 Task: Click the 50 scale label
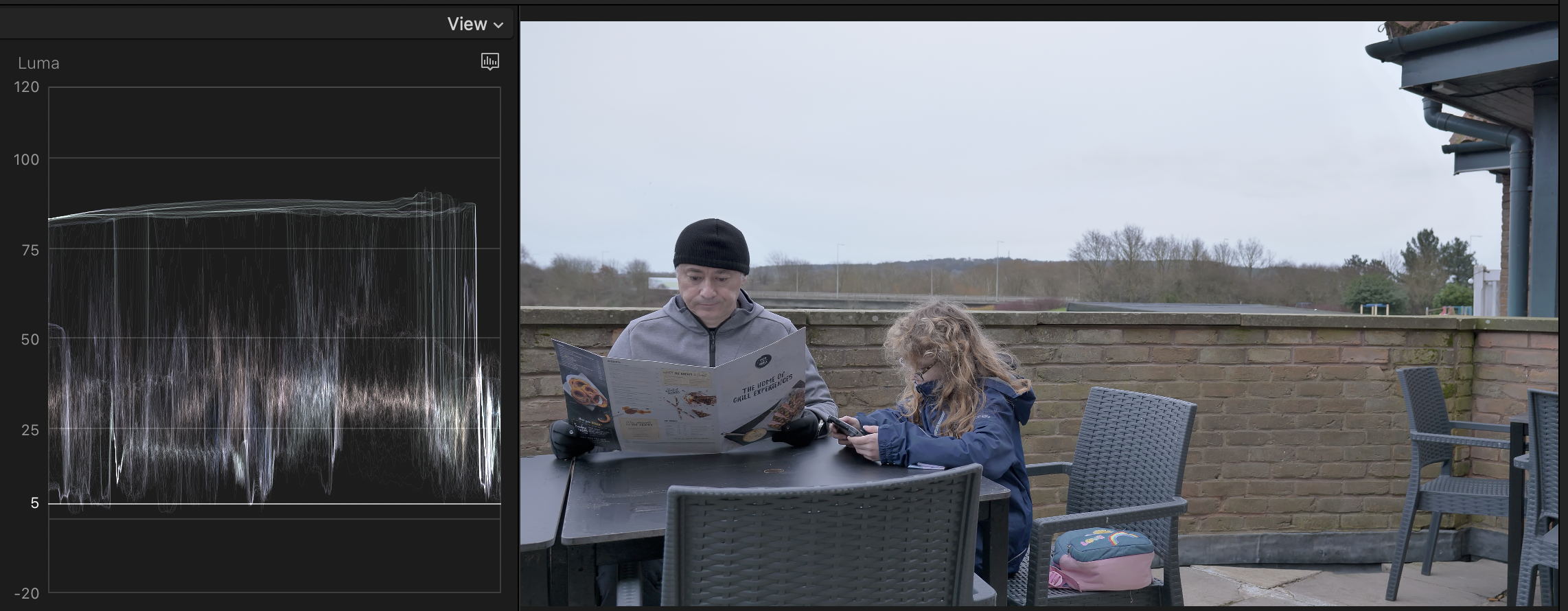(x=30, y=339)
